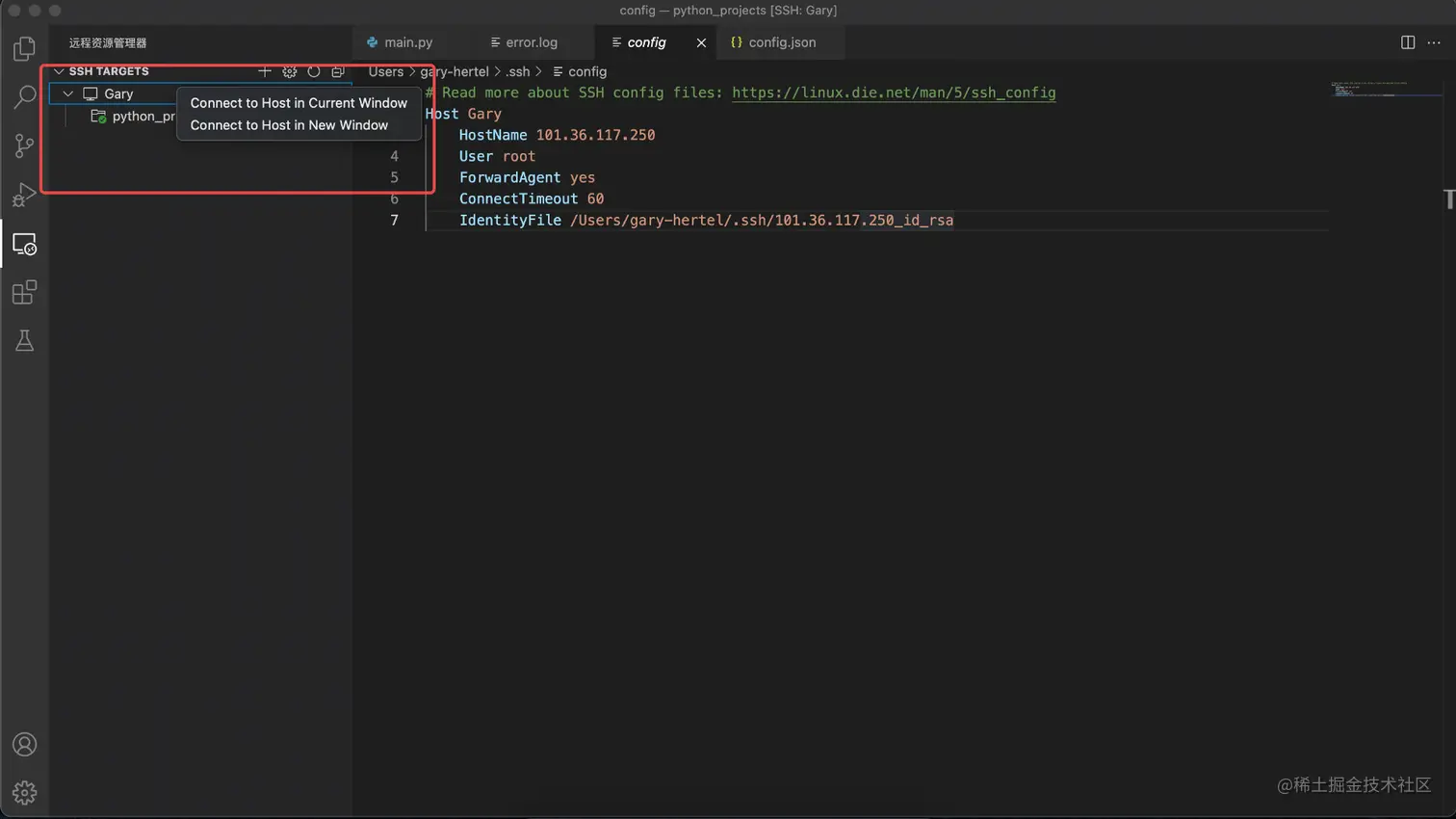Click the User root line

click(x=497, y=156)
